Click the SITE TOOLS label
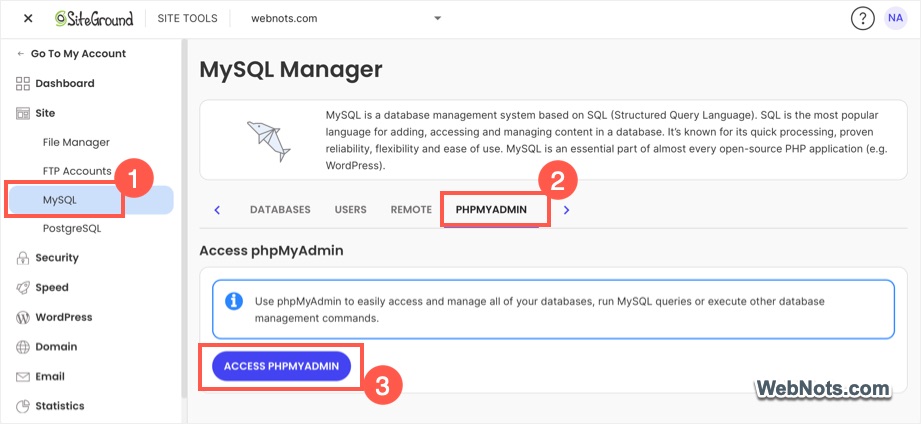921x424 pixels. [x=187, y=18]
